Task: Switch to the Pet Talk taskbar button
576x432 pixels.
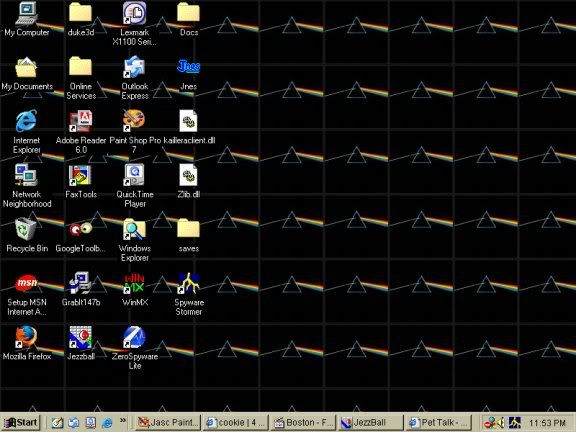Action: click(x=439, y=422)
